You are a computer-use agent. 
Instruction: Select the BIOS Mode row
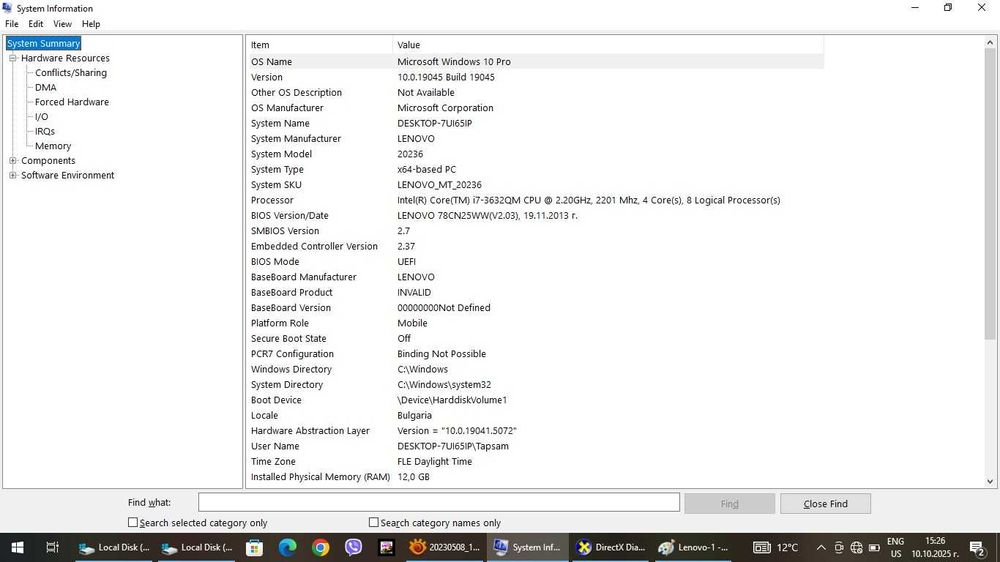coord(535,262)
